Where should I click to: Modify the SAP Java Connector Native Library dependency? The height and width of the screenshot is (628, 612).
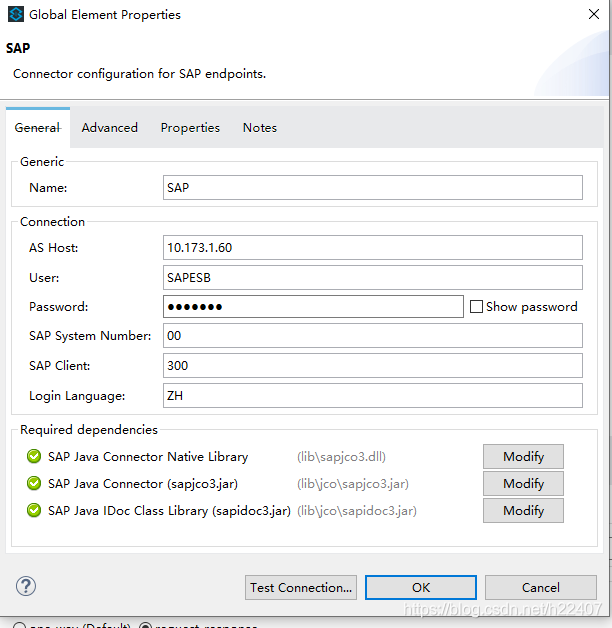523,457
